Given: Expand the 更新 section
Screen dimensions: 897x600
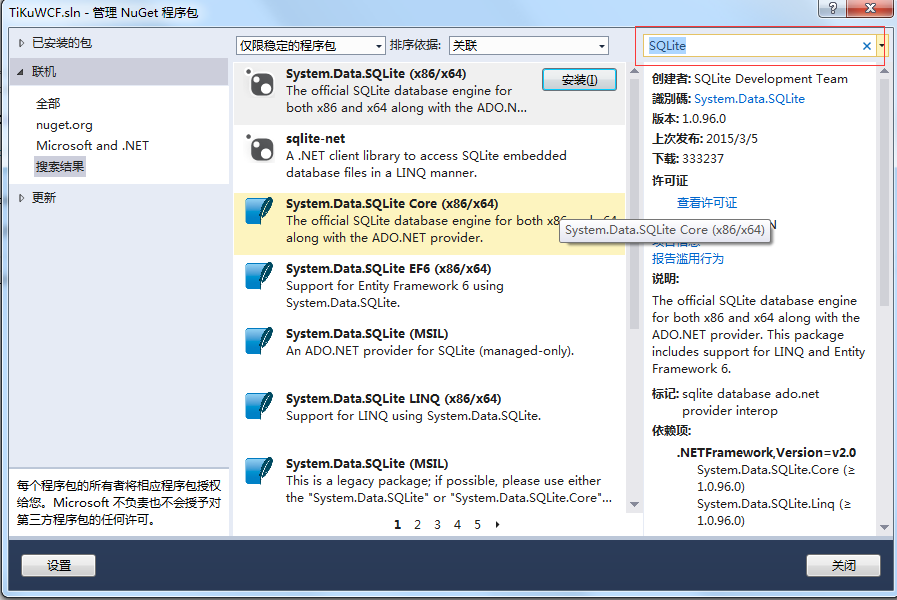Looking at the screenshot, I should pos(21,198).
